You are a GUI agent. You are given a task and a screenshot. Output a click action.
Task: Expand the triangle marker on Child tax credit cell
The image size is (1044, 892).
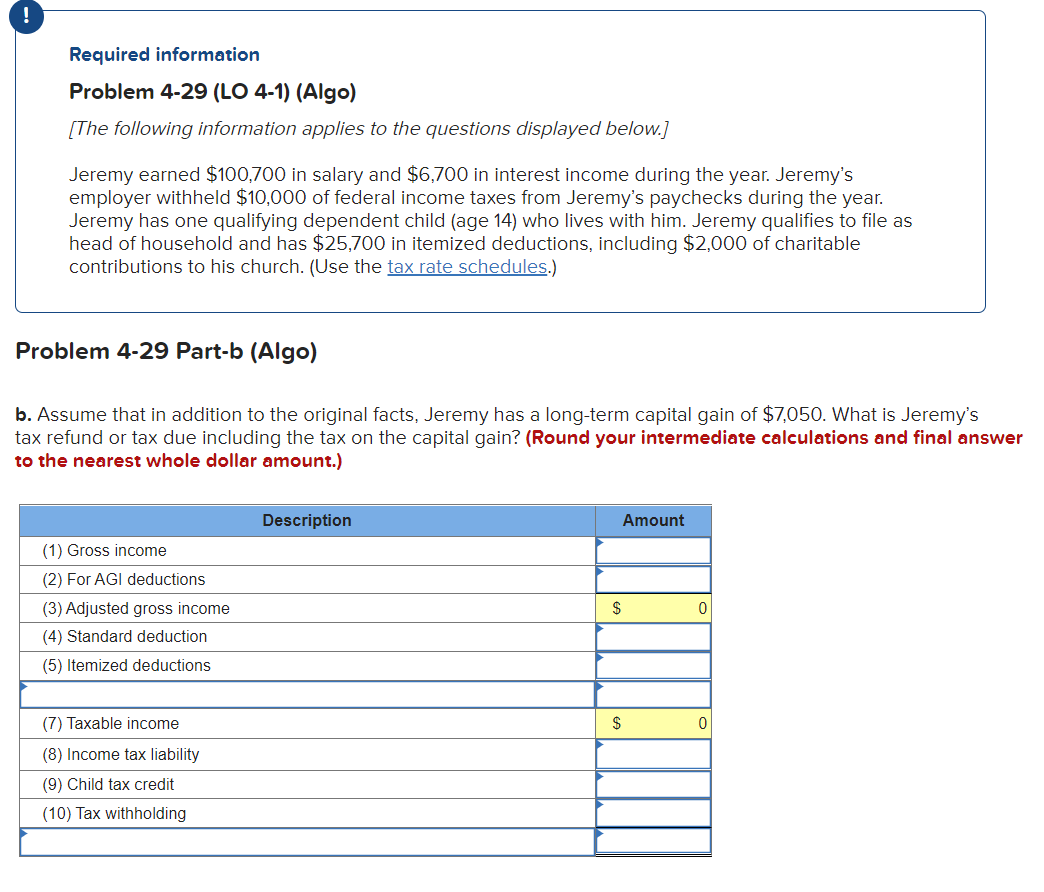click(600, 775)
